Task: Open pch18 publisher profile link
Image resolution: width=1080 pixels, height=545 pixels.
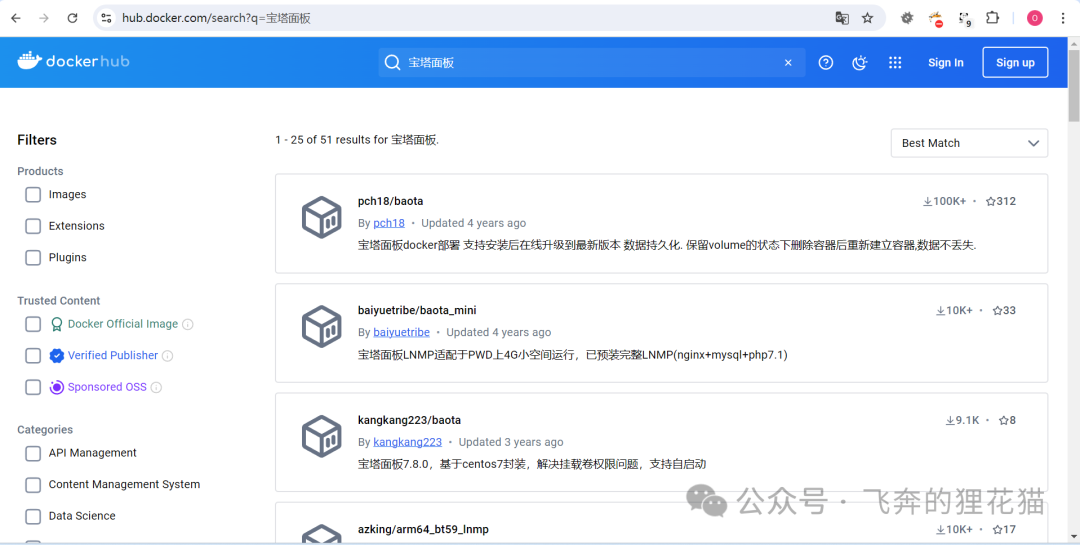Action: [x=388, y=223]
